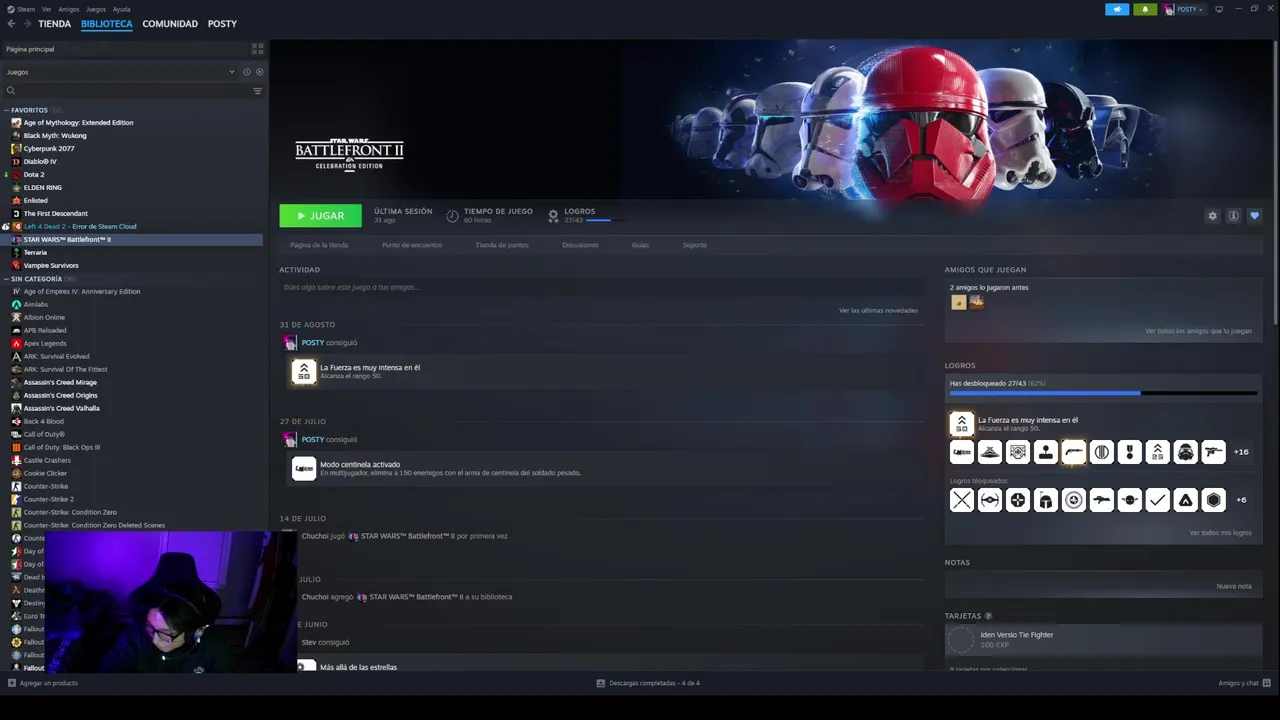Show +16 more unlocked achievements
This screenshot has height=720, width=1280.
1241,452
